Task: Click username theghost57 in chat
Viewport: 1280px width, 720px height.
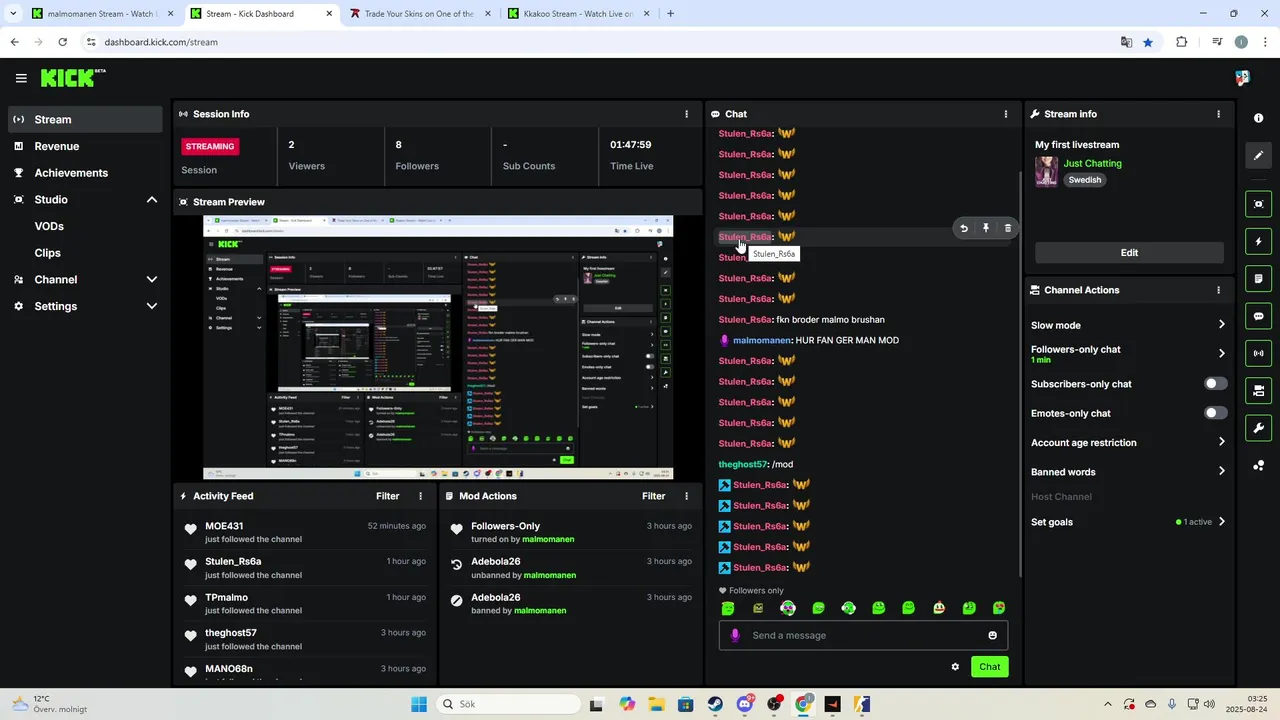Action: [x=742, y=464]
